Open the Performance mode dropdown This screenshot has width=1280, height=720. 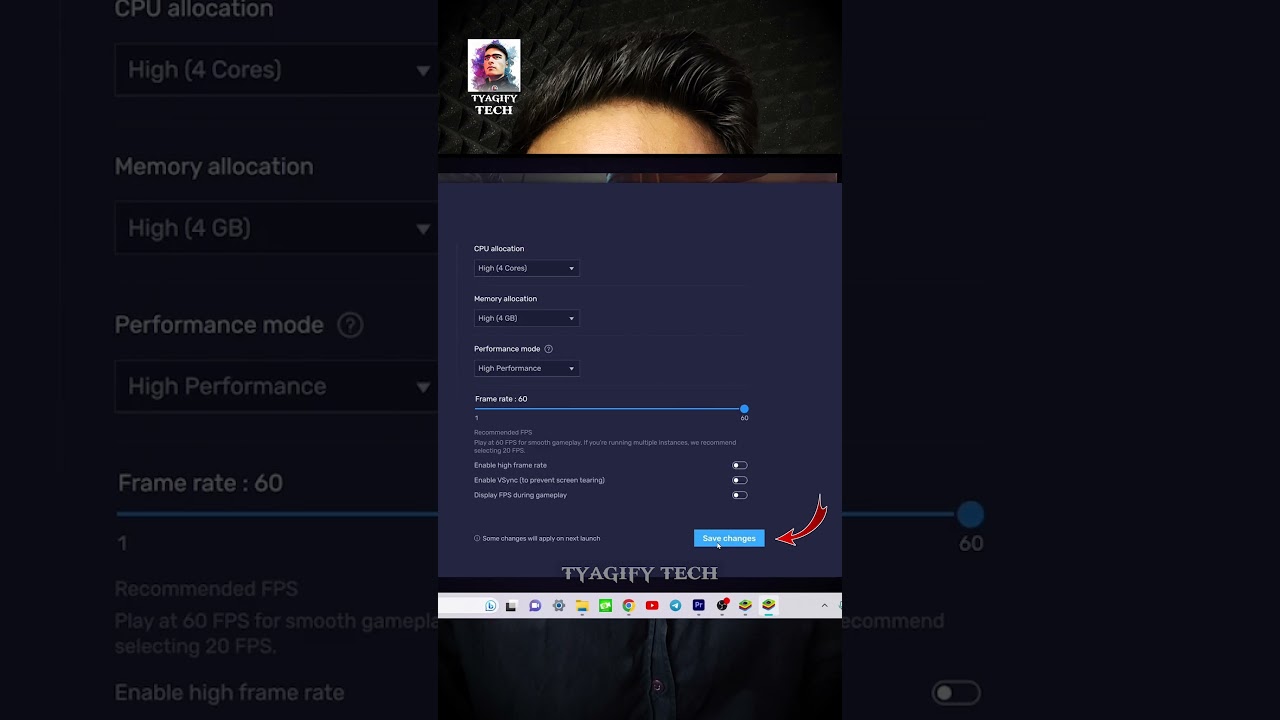click(x=526, y=368)
